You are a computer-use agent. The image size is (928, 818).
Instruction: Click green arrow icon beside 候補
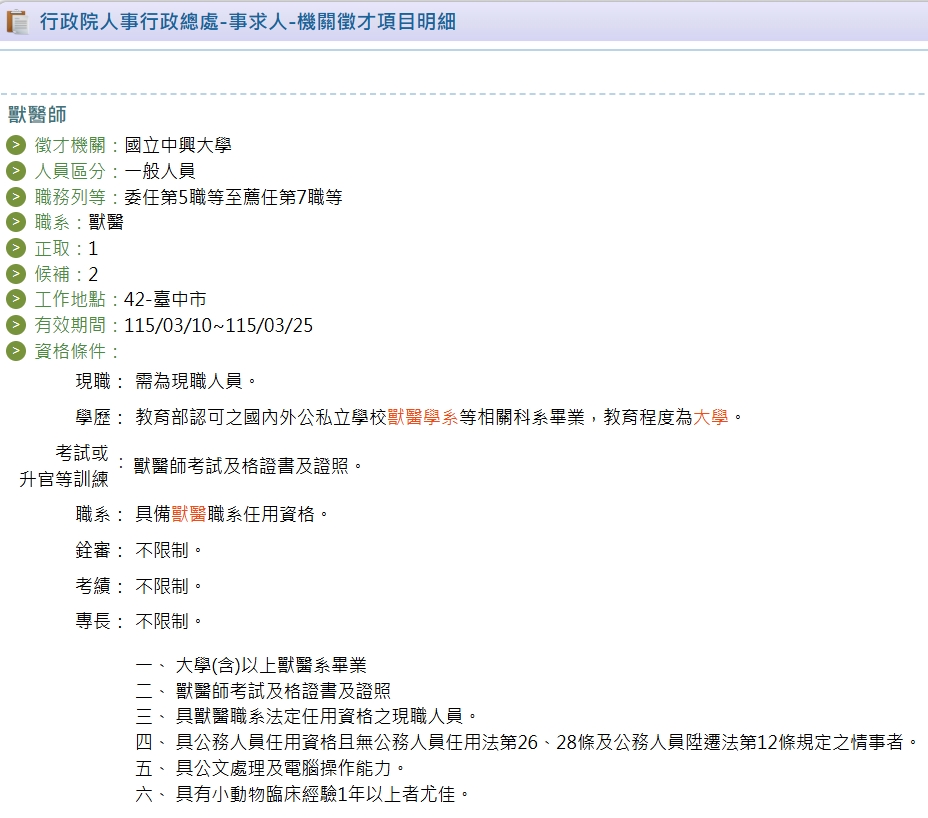click(x=16, y=274)
